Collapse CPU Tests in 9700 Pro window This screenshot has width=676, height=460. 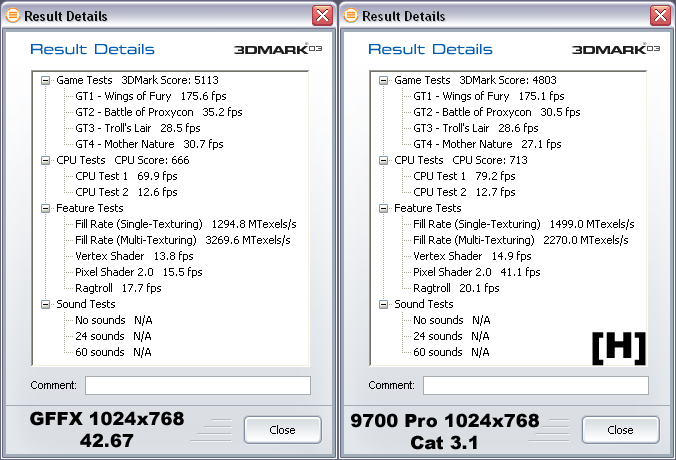point(383,161)
